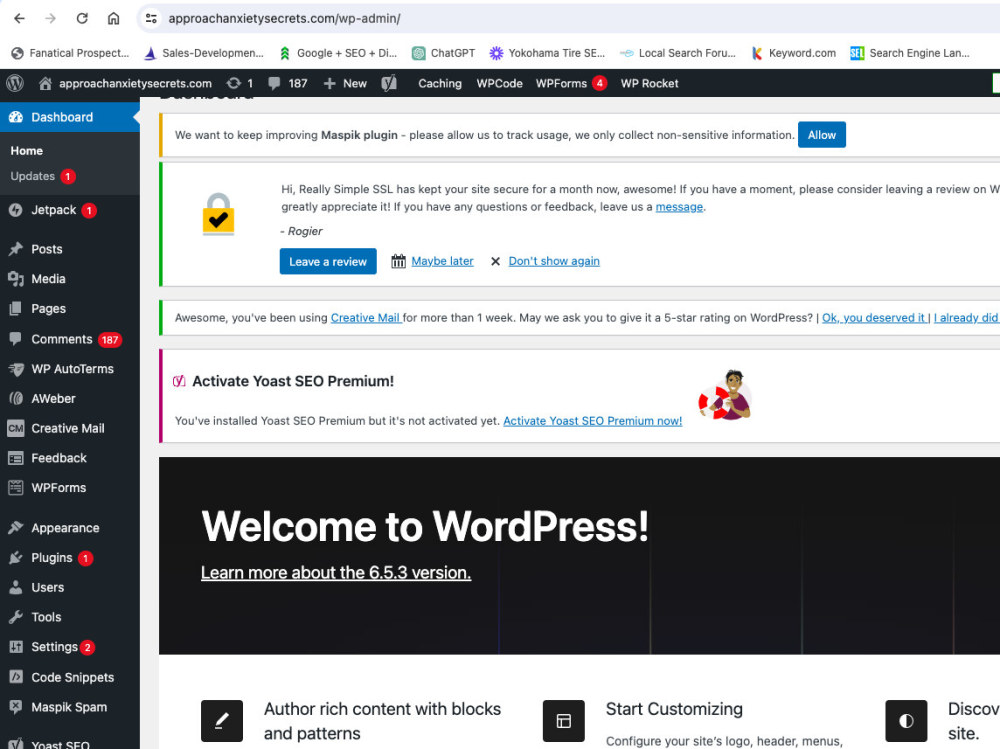Viewport: 1000px width, 749px height.
Task: Click the Yoast assistant illustration
Action: pyautogui.click(x=726, y=395)
